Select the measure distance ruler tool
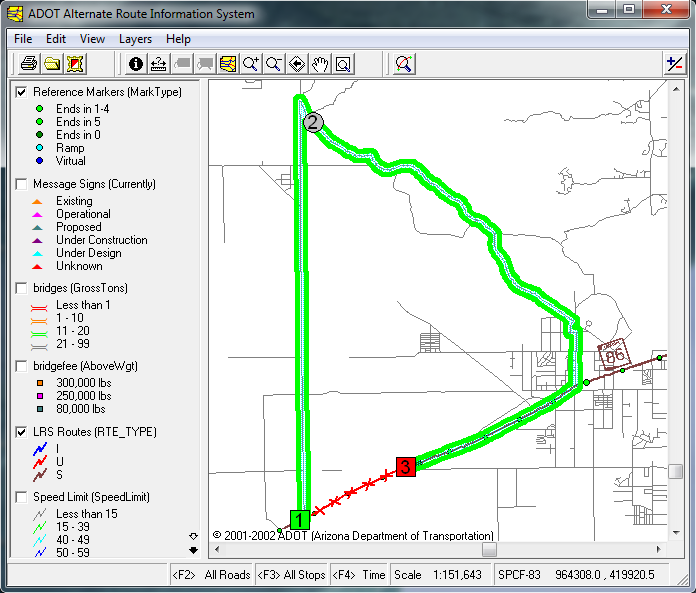Screen dimensions: 696x593 159,64
